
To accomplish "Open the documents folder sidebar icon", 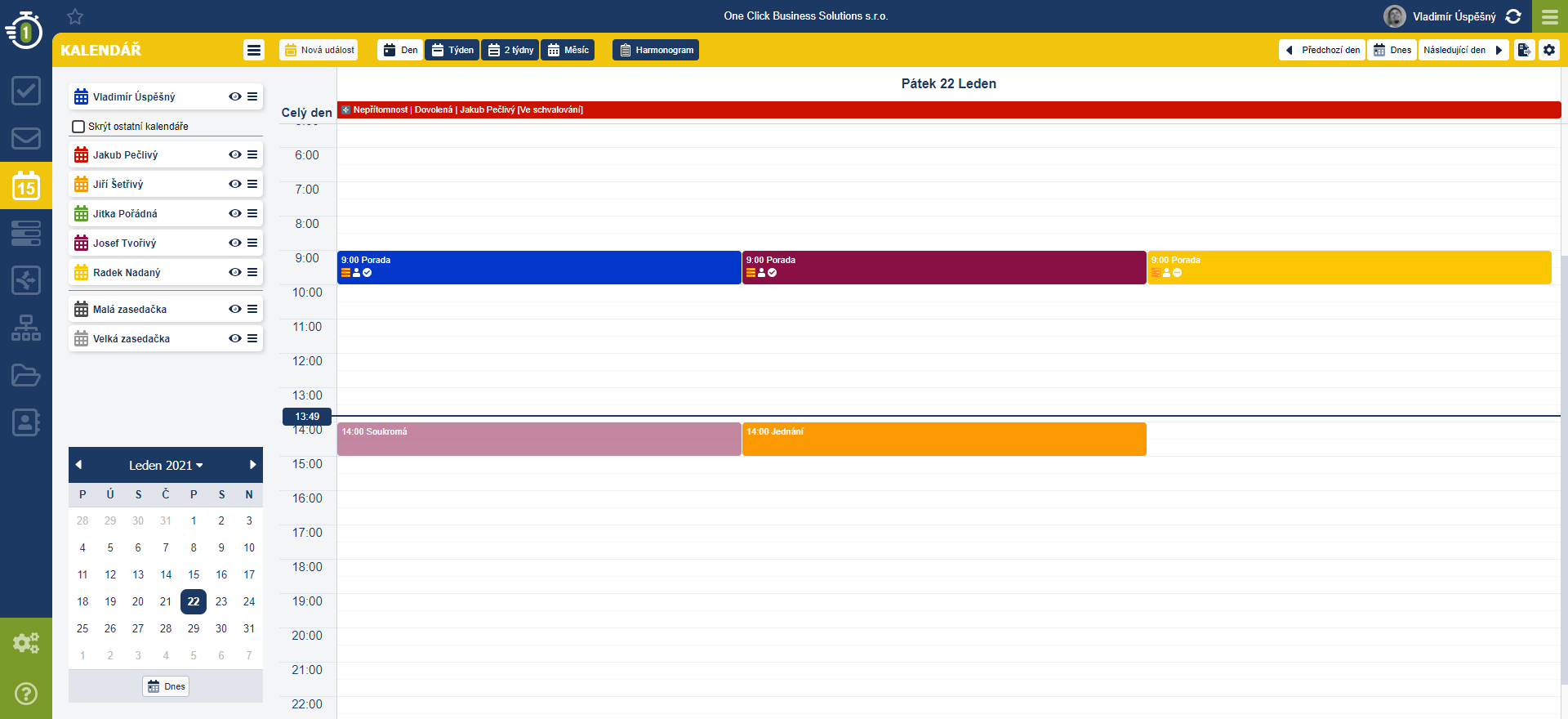I will (26, 375).
